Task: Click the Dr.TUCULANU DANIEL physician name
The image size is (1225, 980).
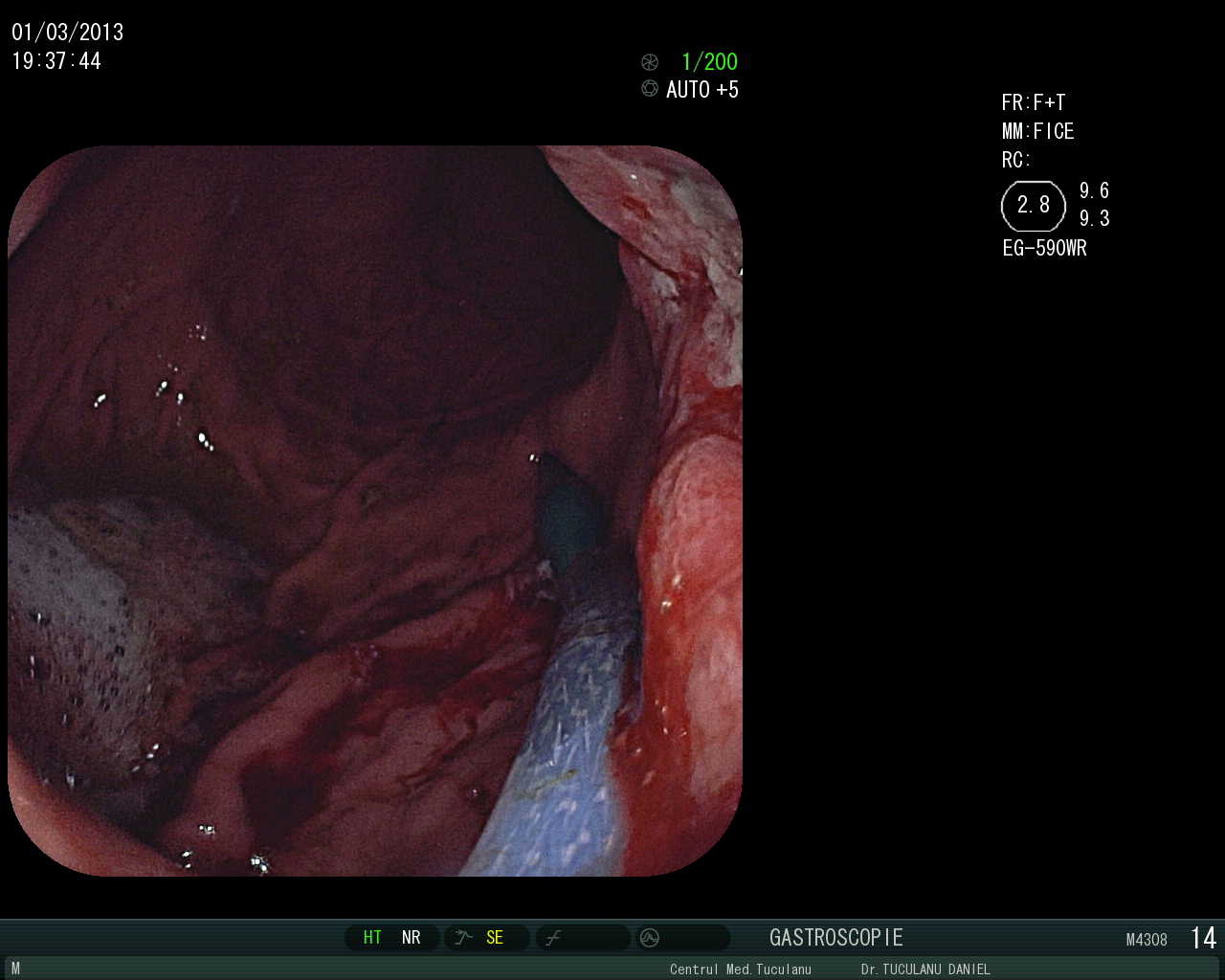Action: [925, 969]
